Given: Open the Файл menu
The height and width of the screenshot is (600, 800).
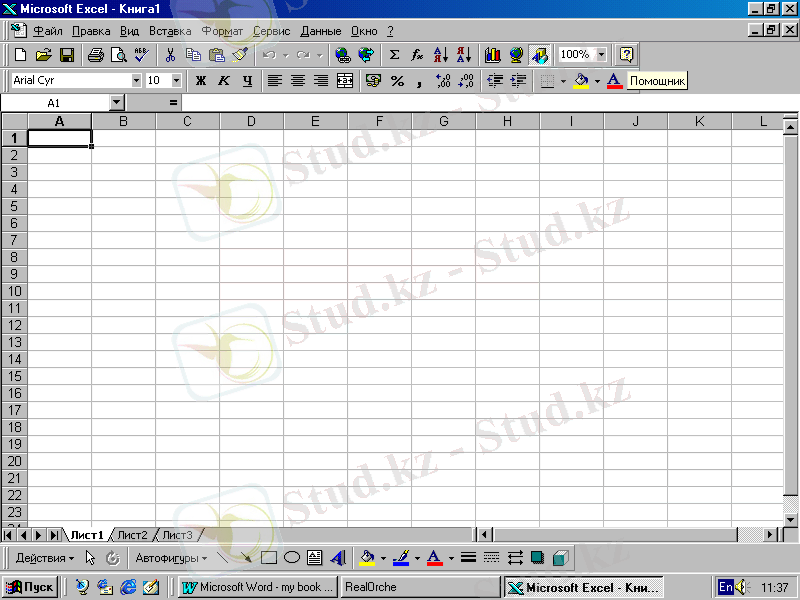Looking at the screenshot, I should [47, 31].
